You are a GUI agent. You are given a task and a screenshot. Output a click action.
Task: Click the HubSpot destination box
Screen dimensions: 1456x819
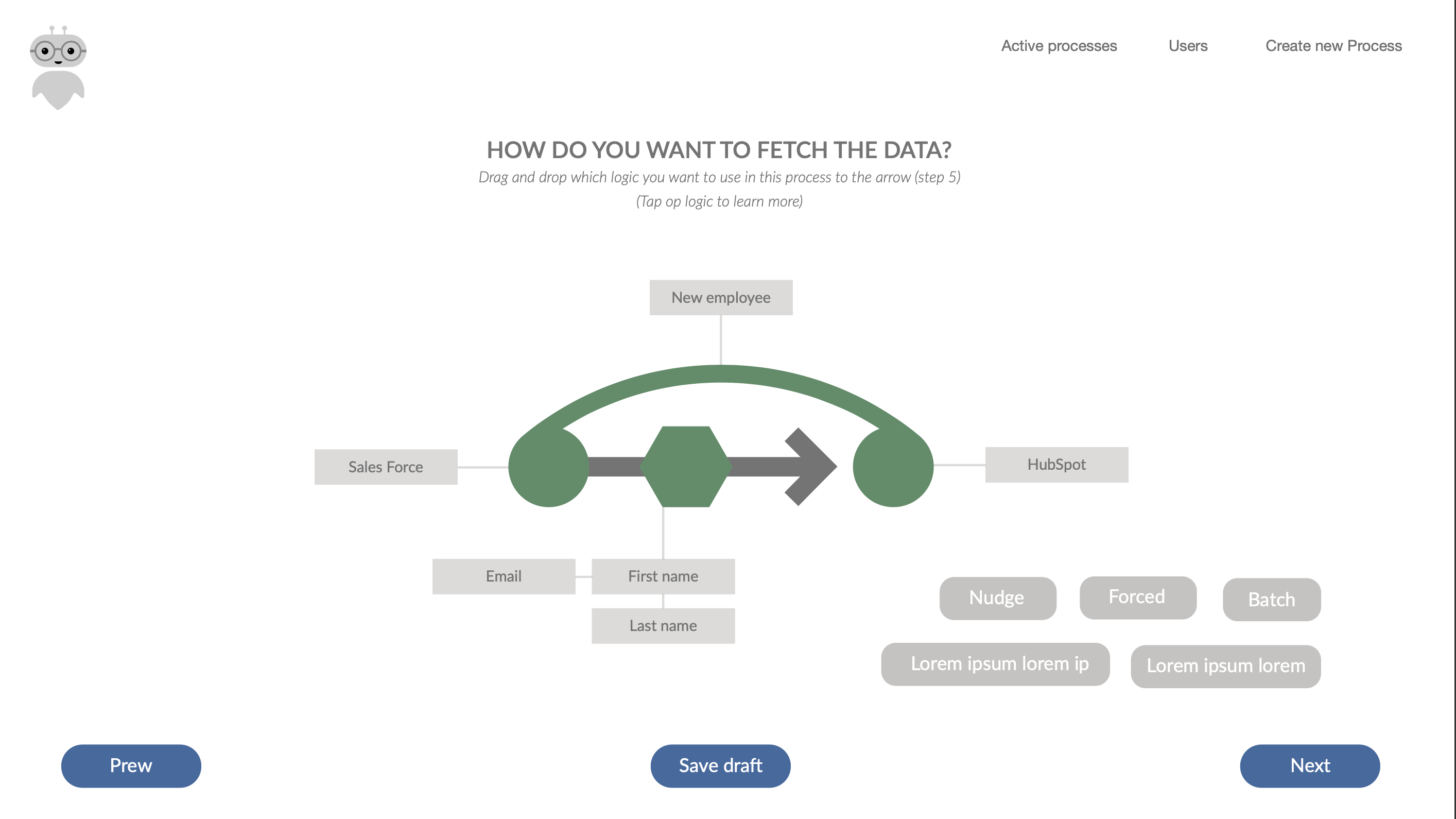(1056, 465)
